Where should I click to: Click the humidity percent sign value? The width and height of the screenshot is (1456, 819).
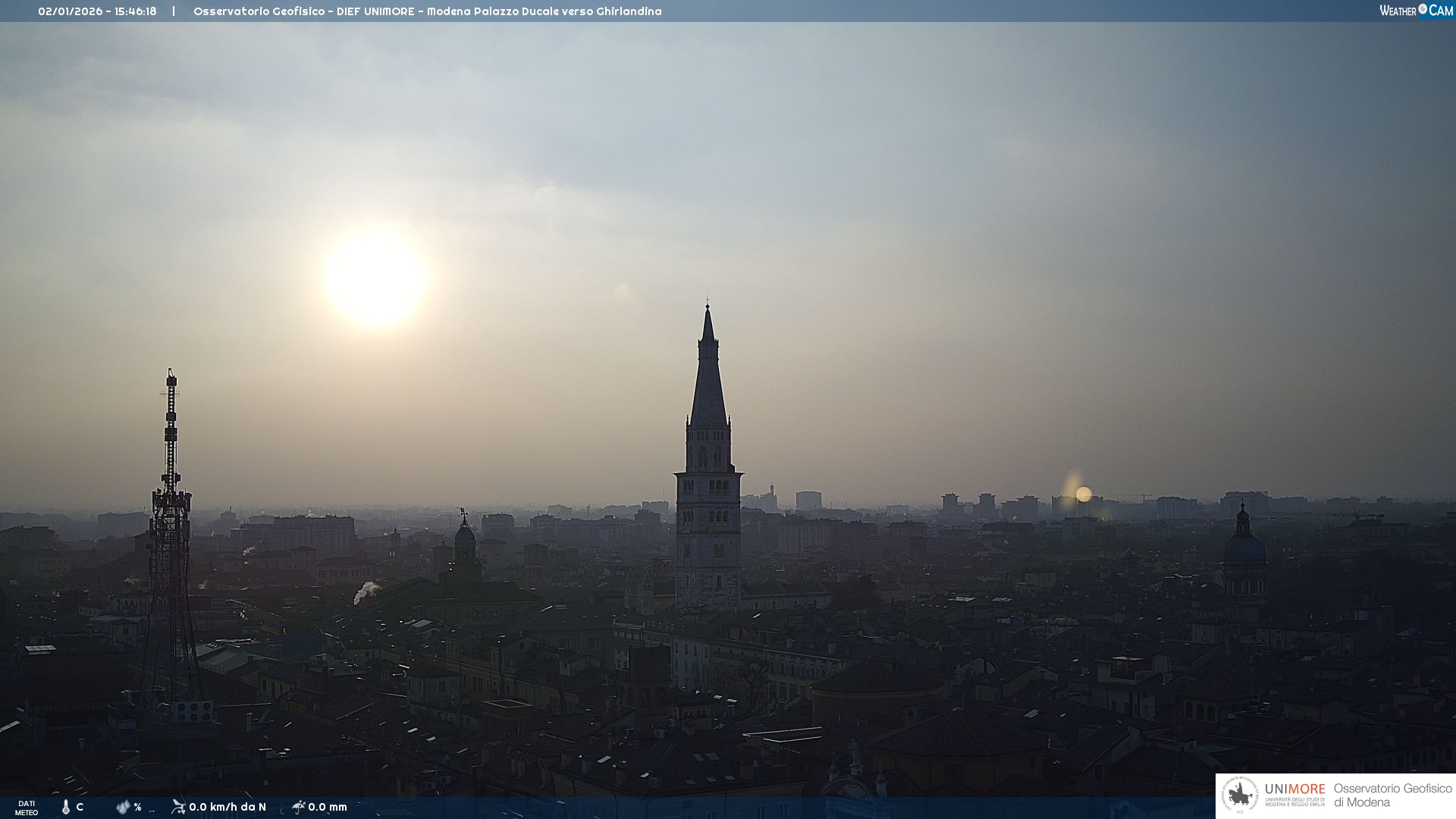[x=138, y=807]
